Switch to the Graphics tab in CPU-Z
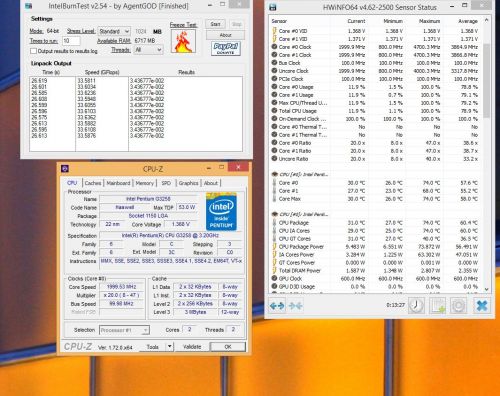The image size is (500, 396). click(188, 183)
